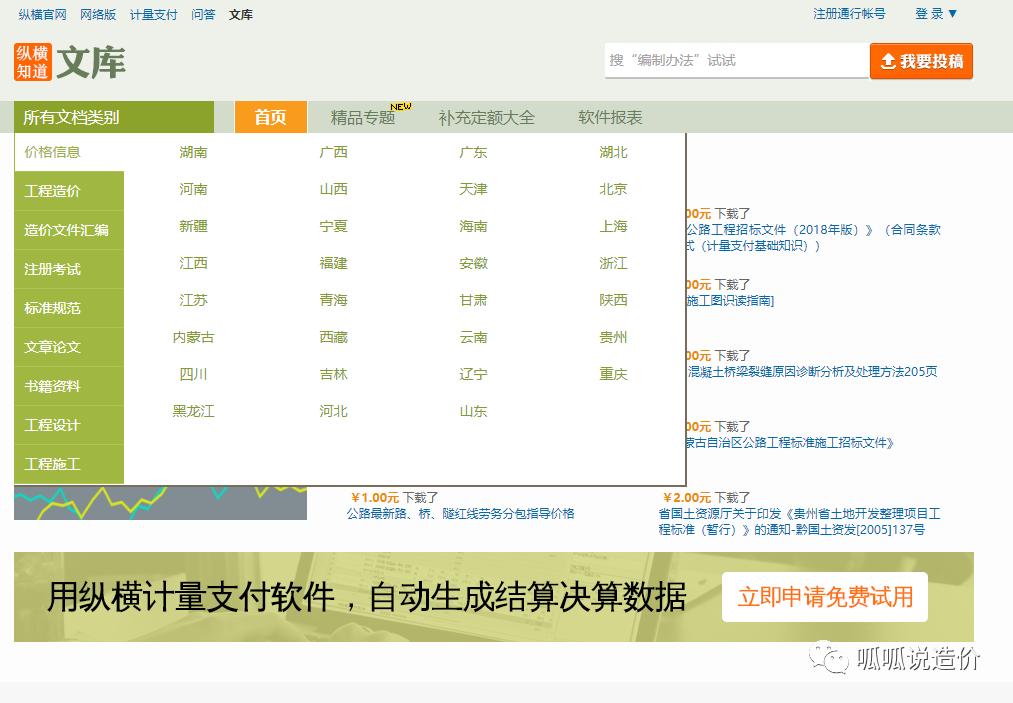Click the 我要投稿 submit button
Image resolution: width=1013 pixels, height=703 pixels.
pyautogui.click(x=921, y=61)
